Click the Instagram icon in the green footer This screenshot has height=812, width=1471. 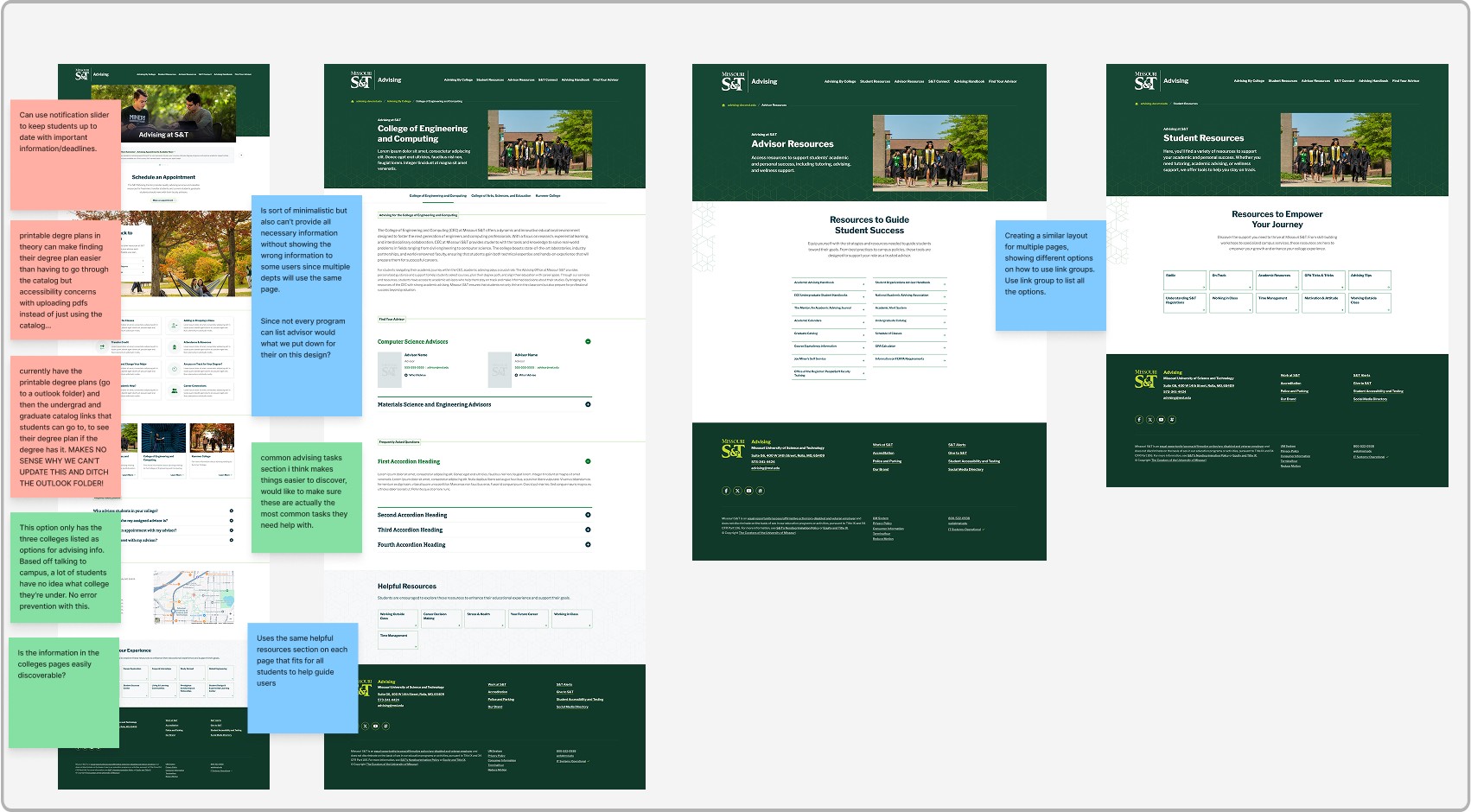point(760,491)
